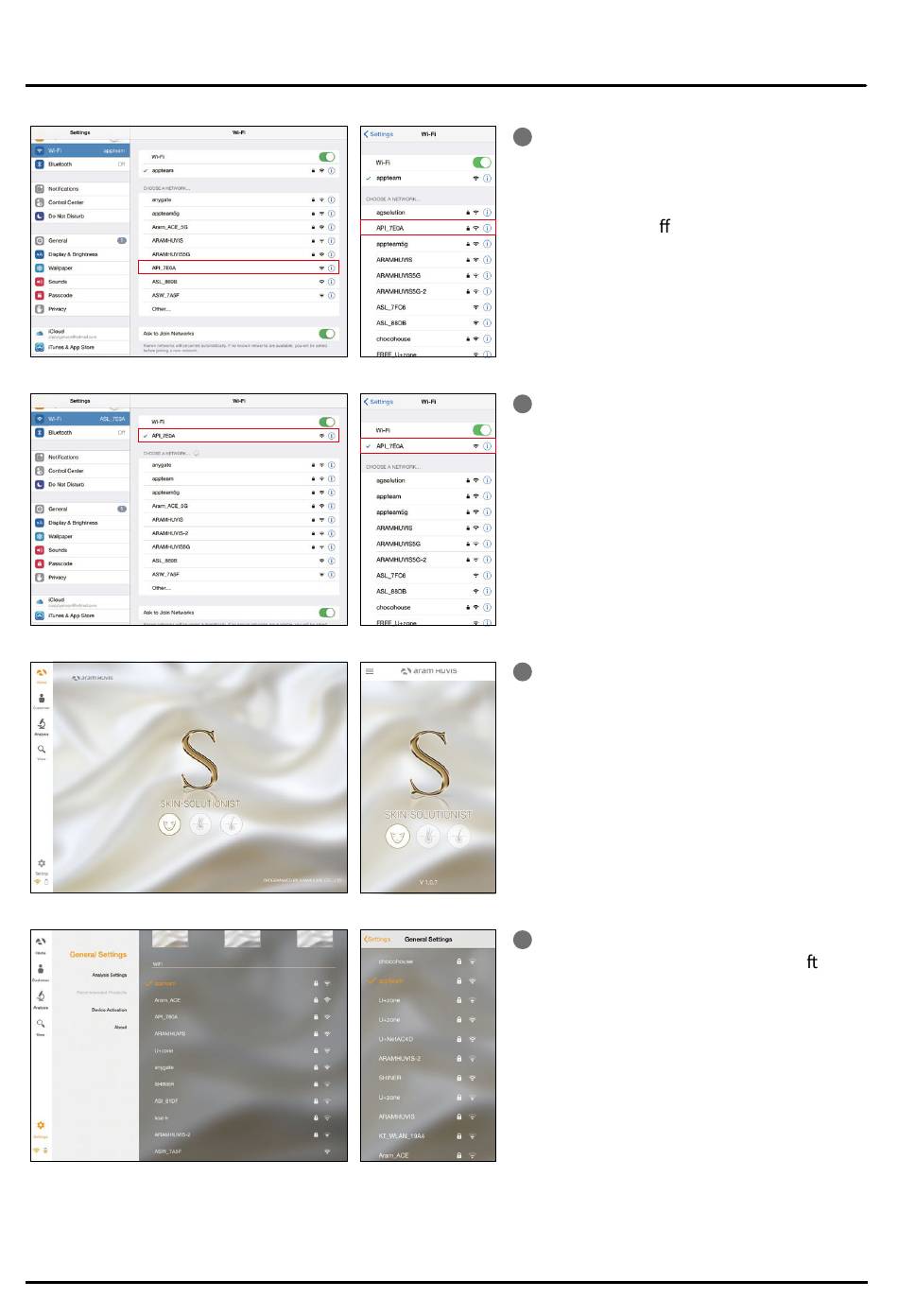Open Analysis Settings in General Settings menu

tap(110, 975)
